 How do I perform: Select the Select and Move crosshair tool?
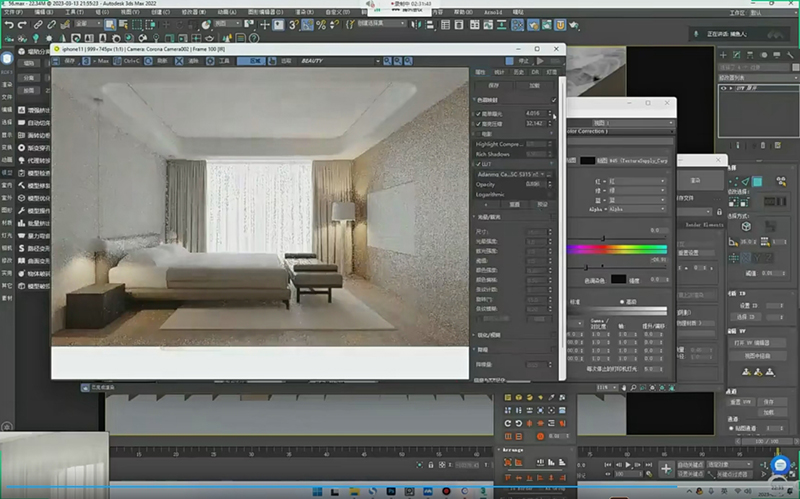[x=264, y=24]
